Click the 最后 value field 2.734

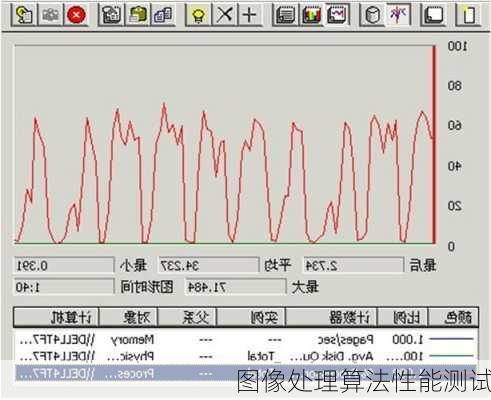tap(354, 266)
